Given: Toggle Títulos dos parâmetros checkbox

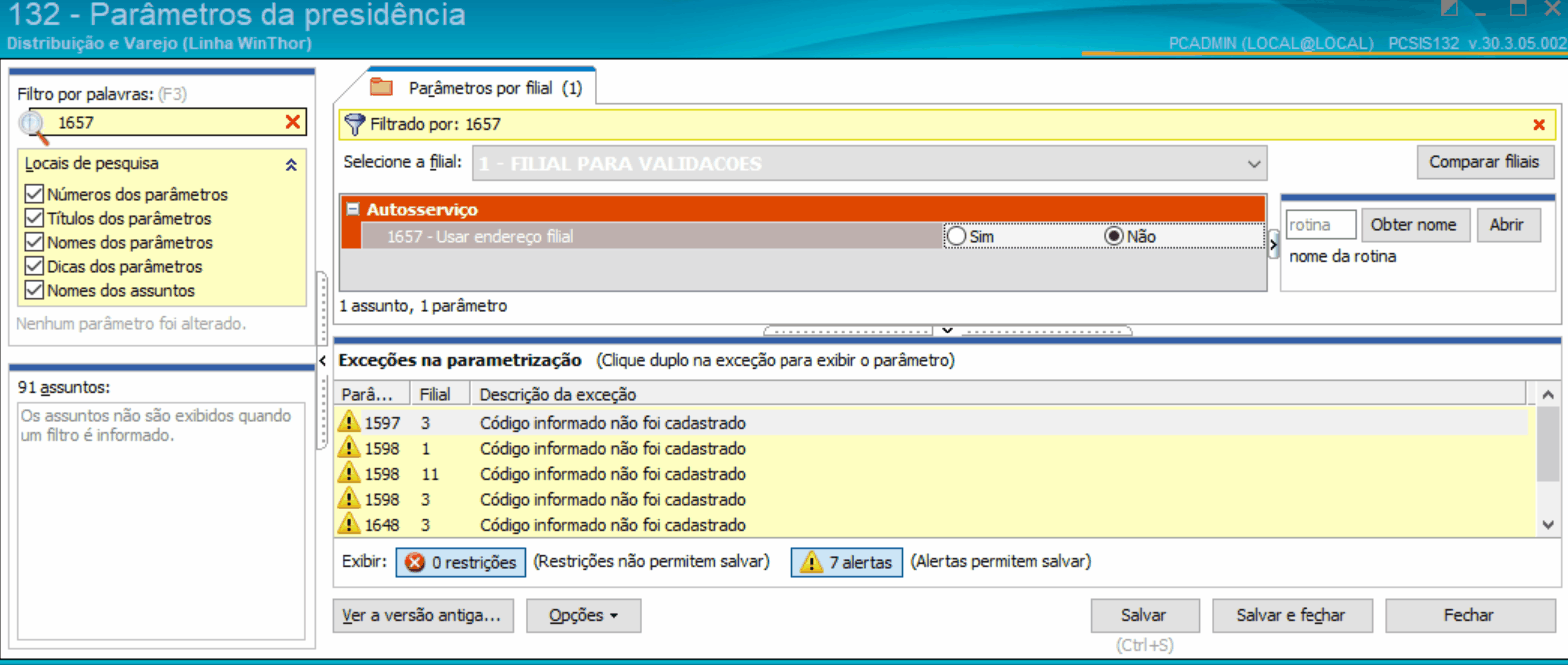Looking at the screenshot, I should (x=34, y=218).
